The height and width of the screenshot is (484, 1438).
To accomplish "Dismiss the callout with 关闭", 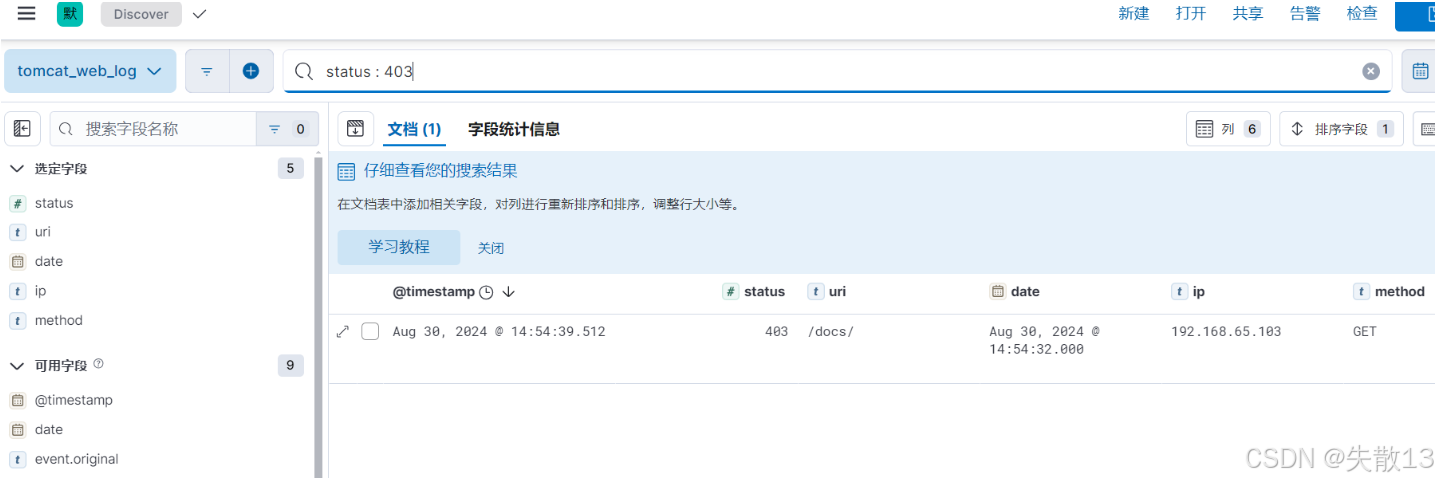I will click(x=491, y=248).
